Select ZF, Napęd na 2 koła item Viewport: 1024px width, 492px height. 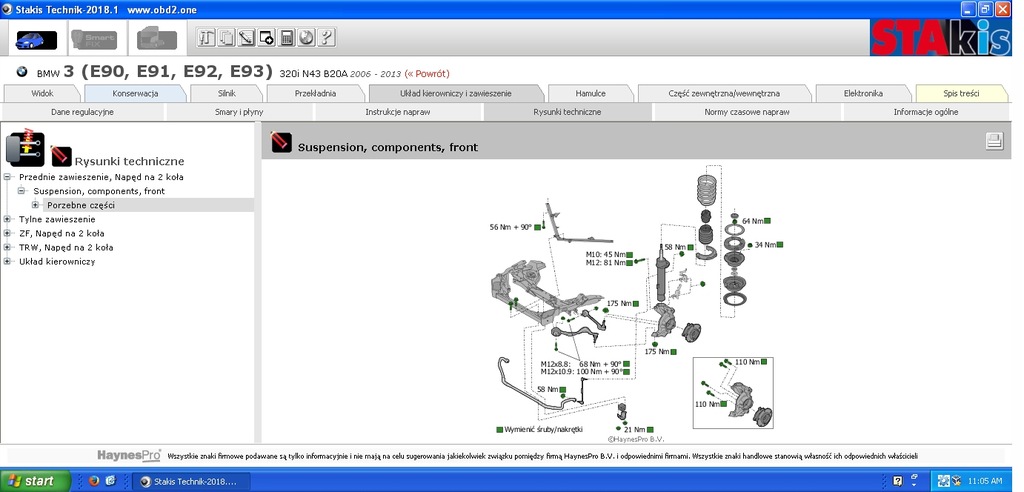coord(62,233)
